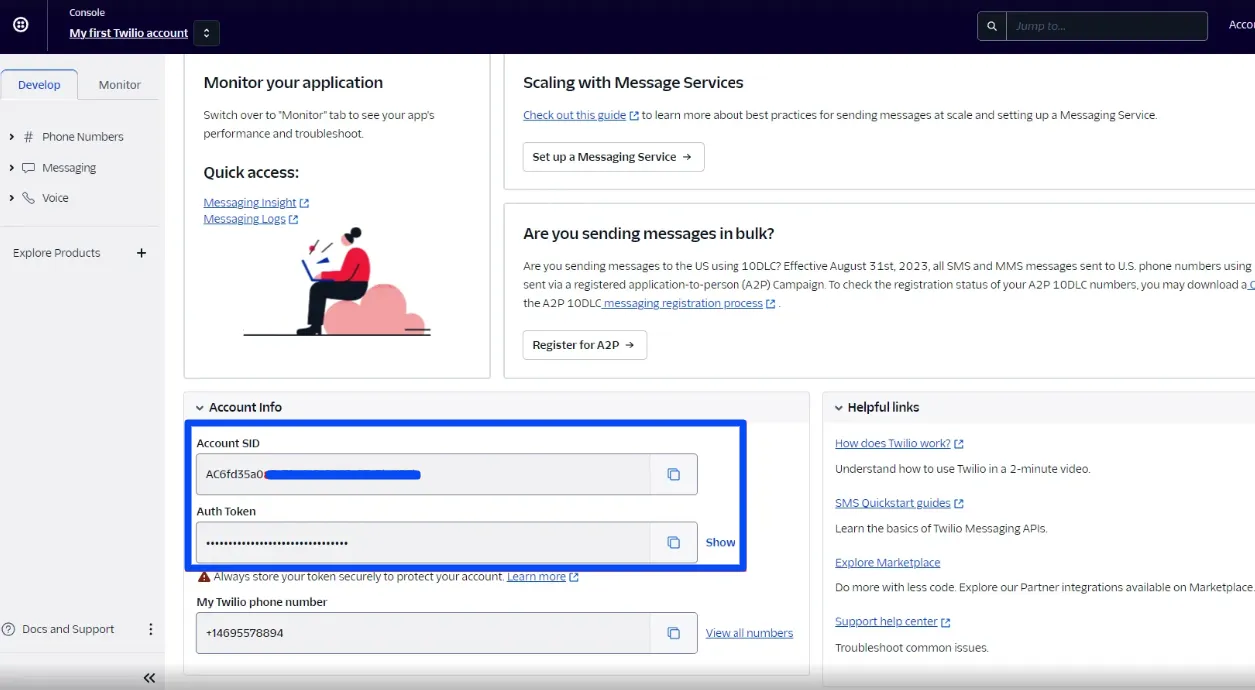This screenshot has height=690, width=1255.
Task: Expand the Messaging section
Action: [x=11, y=168]
